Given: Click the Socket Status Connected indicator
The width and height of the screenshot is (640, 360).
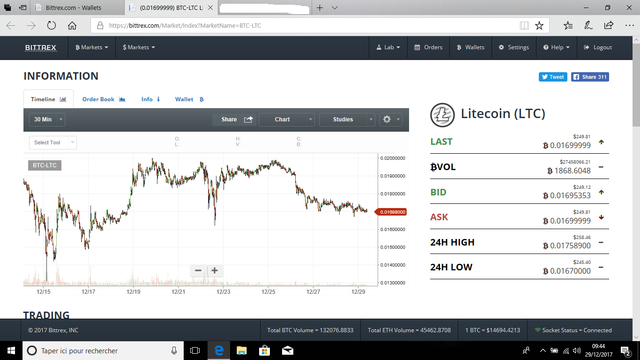Looking at the screenshot, I should (573, 330).
